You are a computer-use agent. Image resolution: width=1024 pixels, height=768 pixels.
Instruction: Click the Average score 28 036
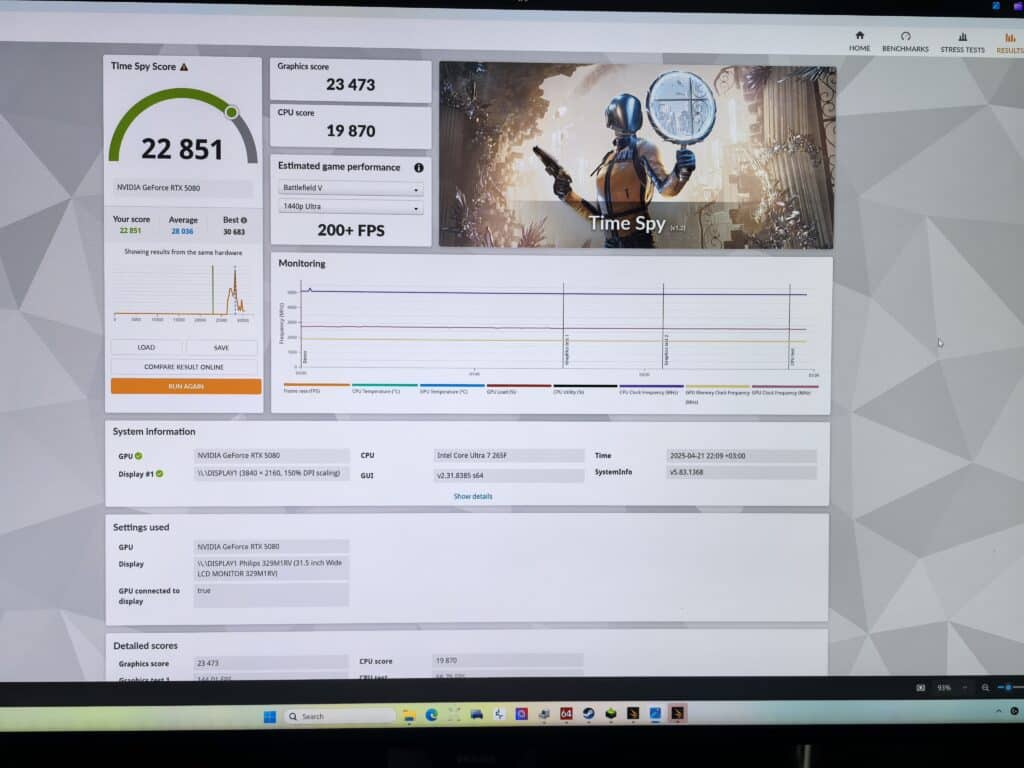click(182, 231)
